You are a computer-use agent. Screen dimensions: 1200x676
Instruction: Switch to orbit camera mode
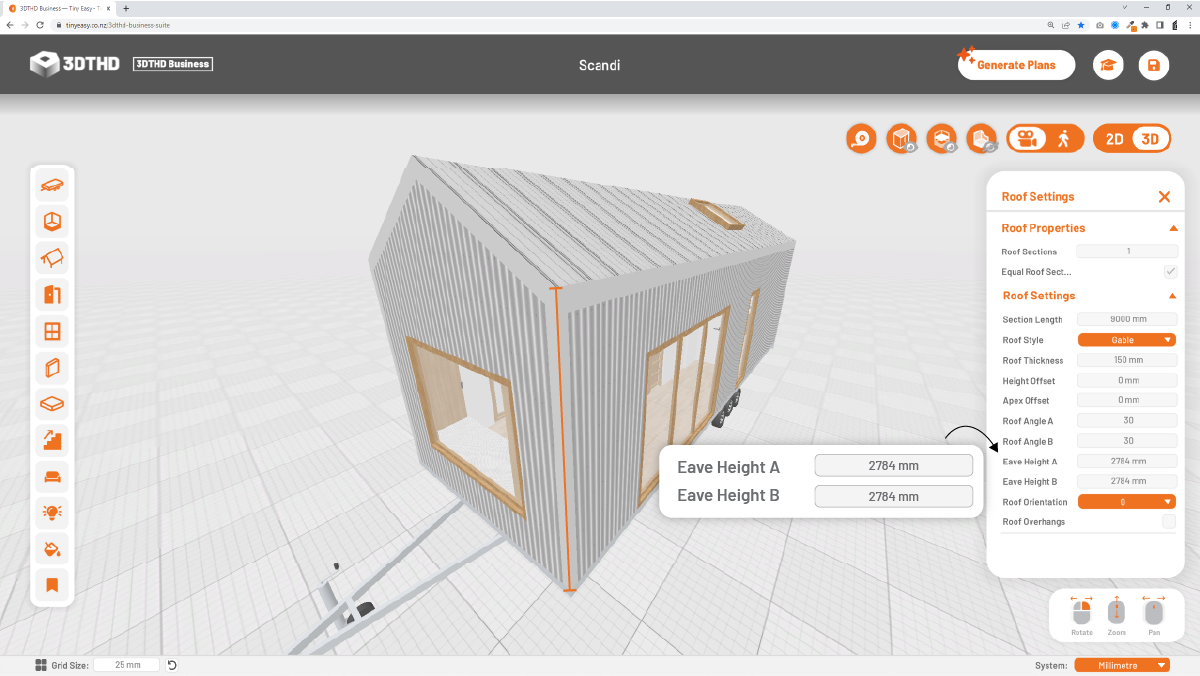(1026, 139)
